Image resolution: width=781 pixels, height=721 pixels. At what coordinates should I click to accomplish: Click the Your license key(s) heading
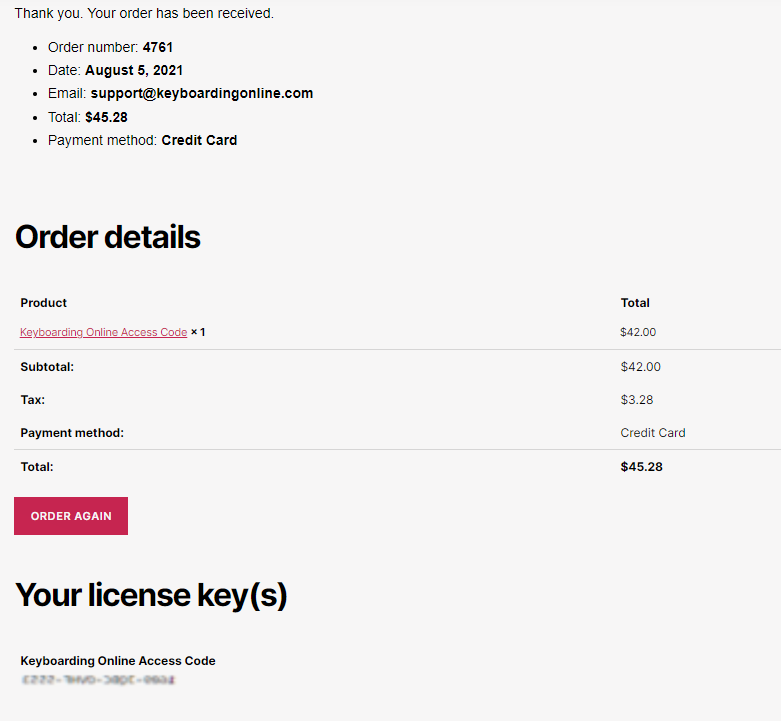coord(151,595)
